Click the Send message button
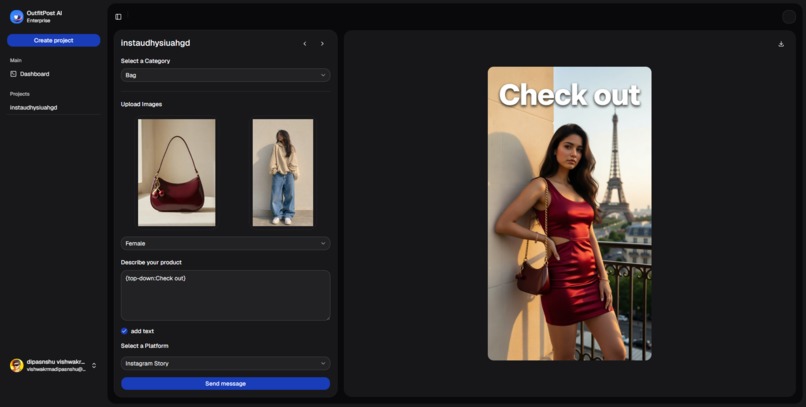 pyautogui.click(x=225, y=384)
